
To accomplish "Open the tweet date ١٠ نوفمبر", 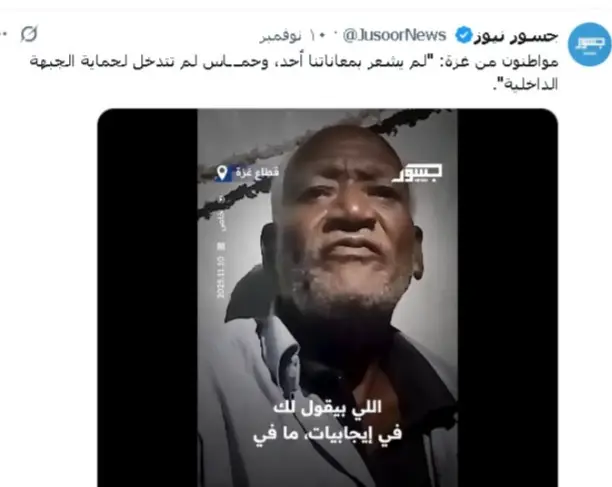I will 281,36.
